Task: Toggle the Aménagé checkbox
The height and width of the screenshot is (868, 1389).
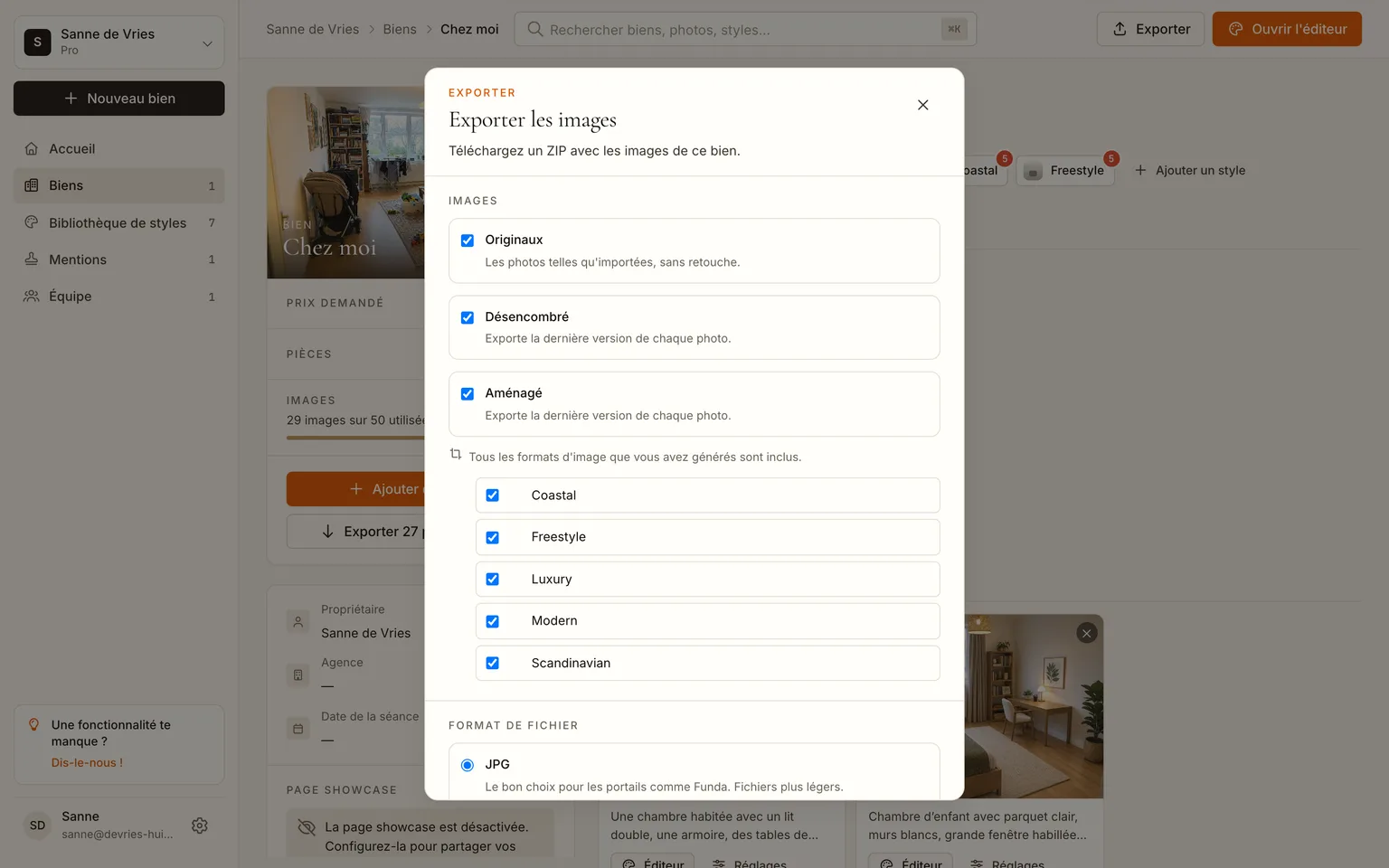Action: (468, 394)
